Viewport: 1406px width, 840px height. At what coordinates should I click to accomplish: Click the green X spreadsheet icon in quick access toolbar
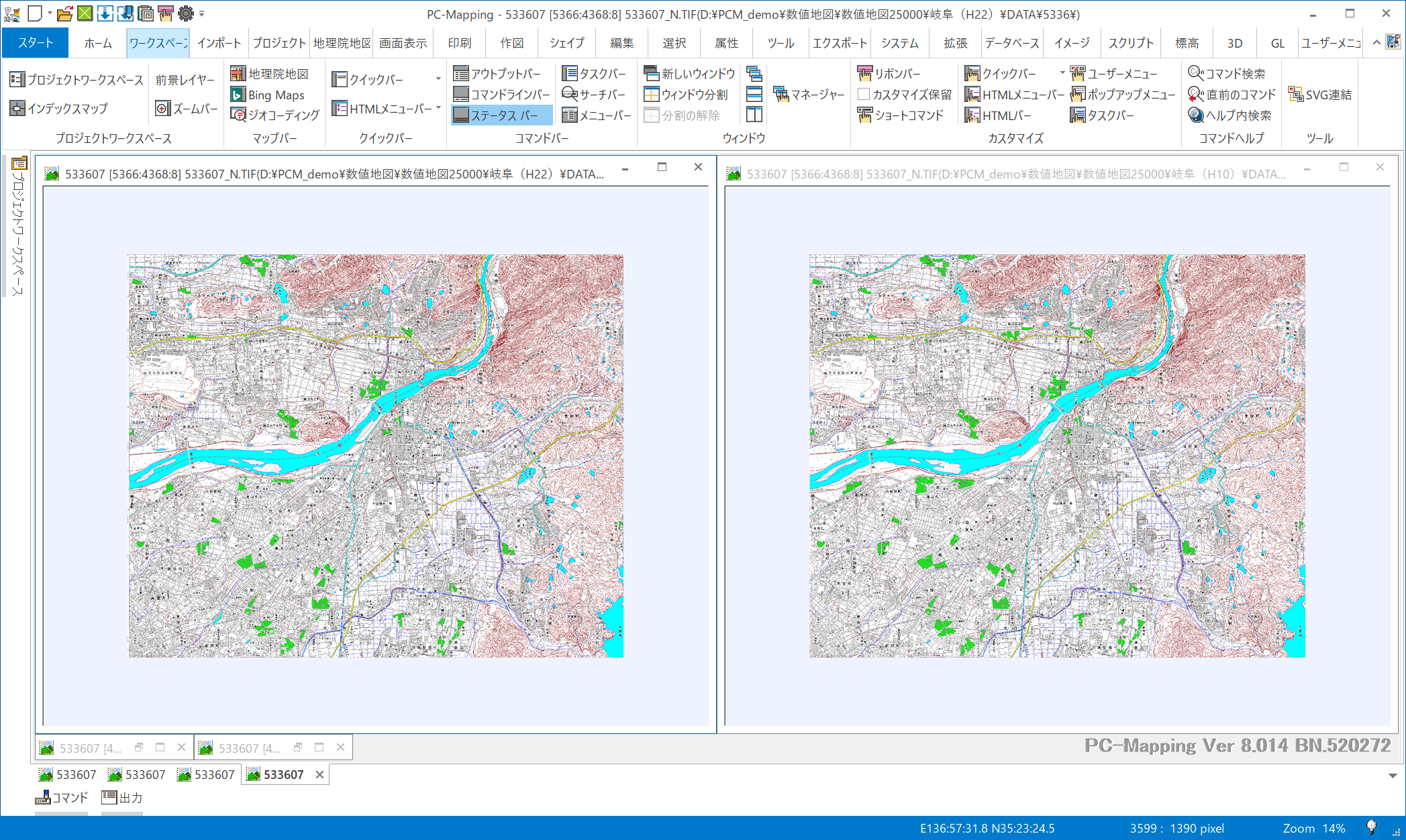pyautogui.click(x=85, y=13)
